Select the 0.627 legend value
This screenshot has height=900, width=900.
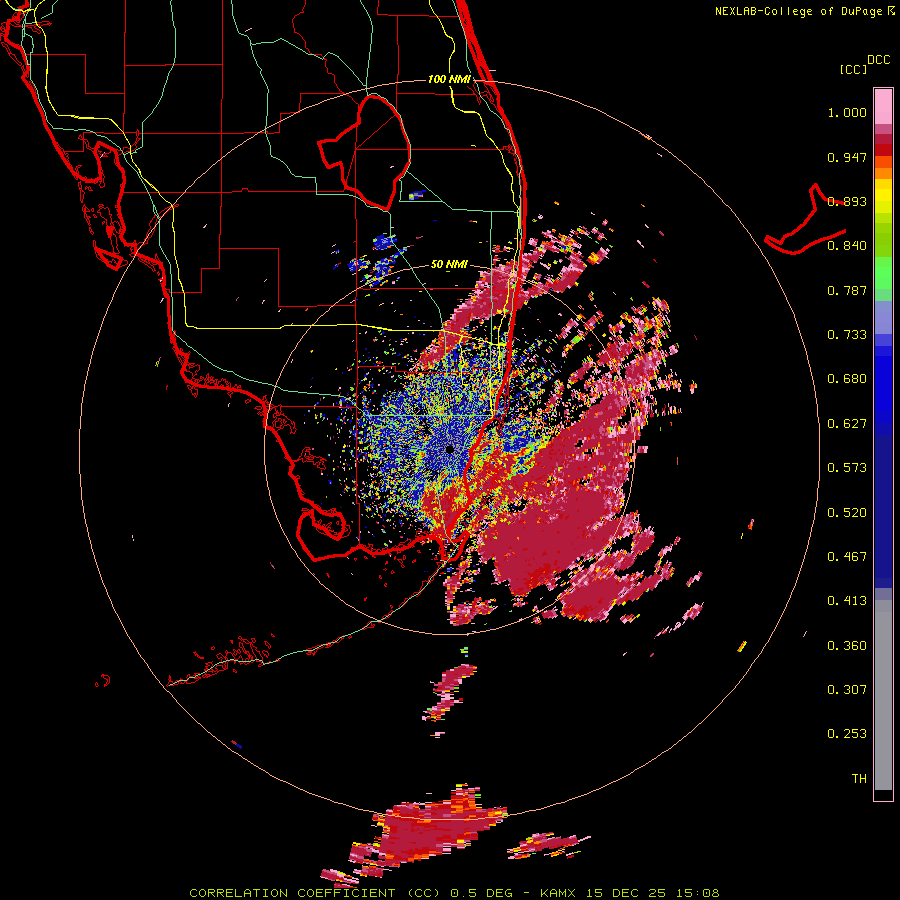click(x=847, y=424)
